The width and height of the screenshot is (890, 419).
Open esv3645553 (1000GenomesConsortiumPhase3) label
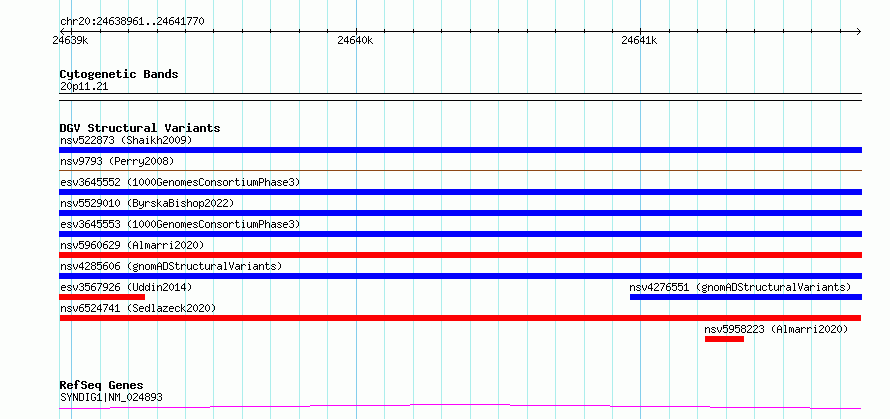click(x=180, y=224)
